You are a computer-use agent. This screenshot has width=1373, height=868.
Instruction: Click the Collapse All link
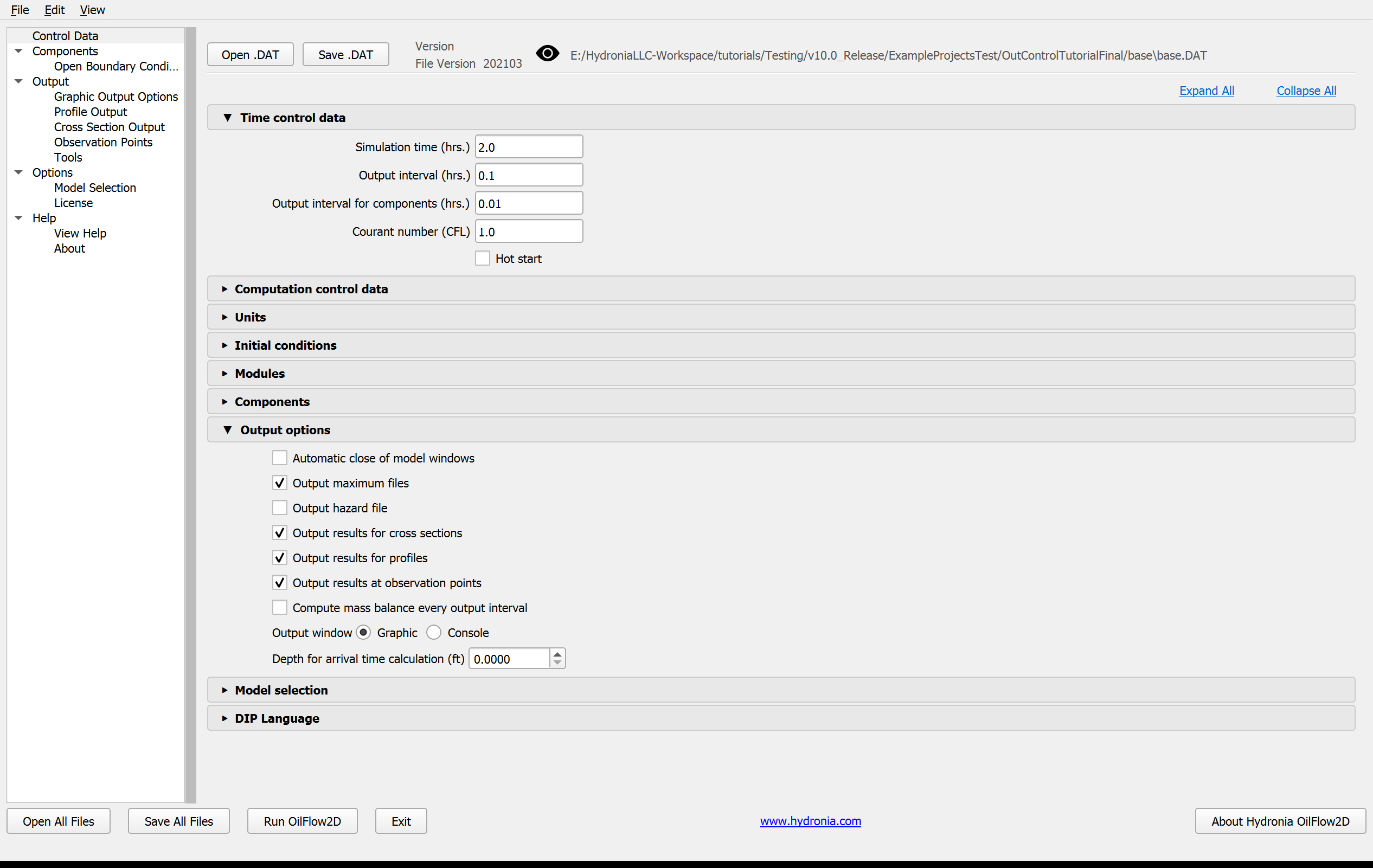click(x=1306, y=91)
